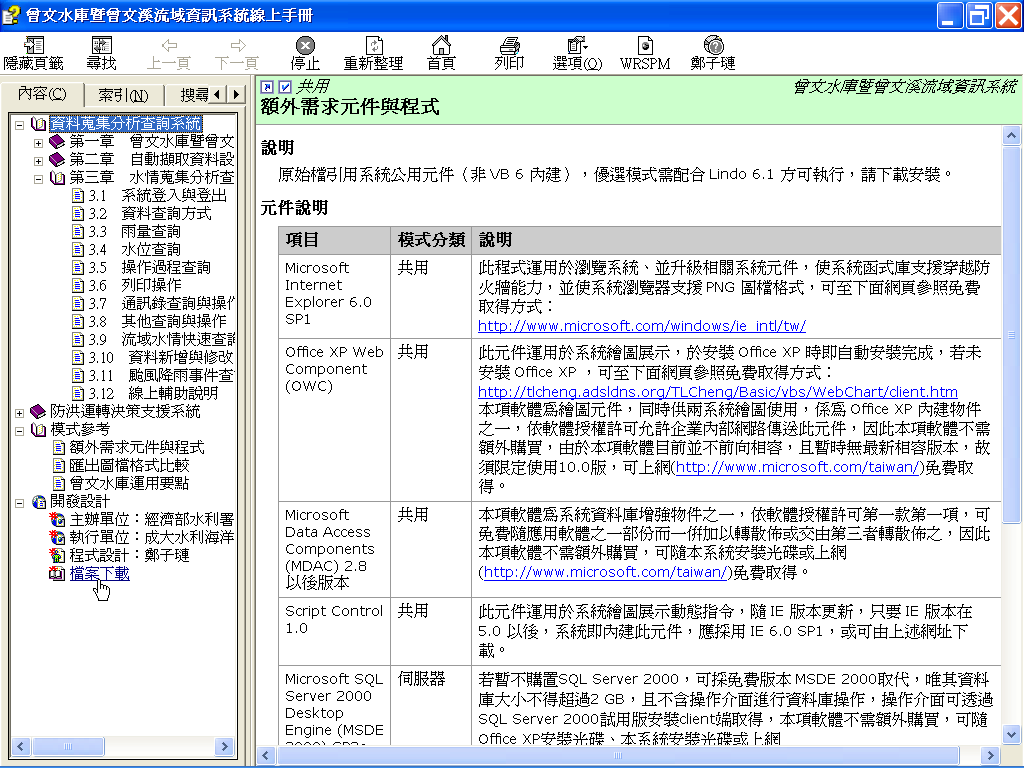Open the tlcheng.adsldns.org WebChart link
This screenshot has height=768, width=1024.
[718, 392]
